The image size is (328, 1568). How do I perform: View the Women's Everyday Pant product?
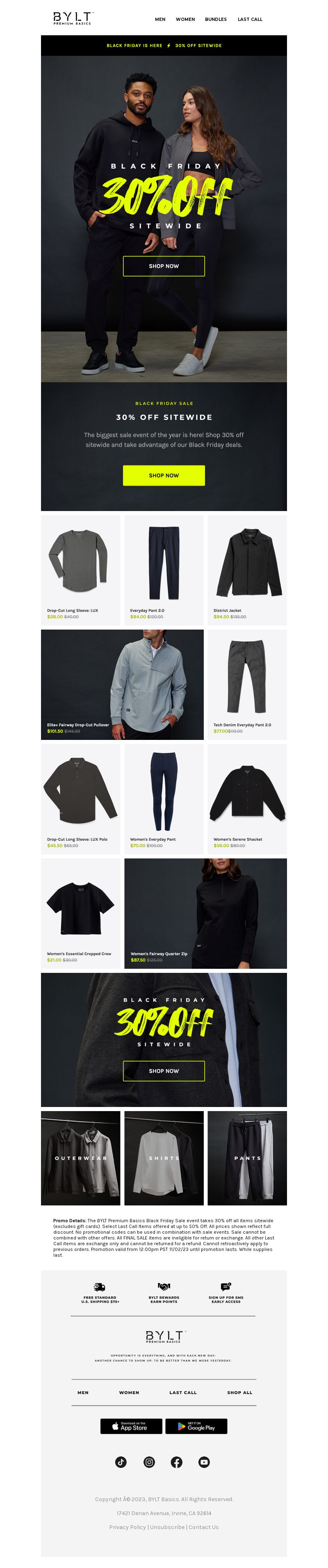[164, 796]
